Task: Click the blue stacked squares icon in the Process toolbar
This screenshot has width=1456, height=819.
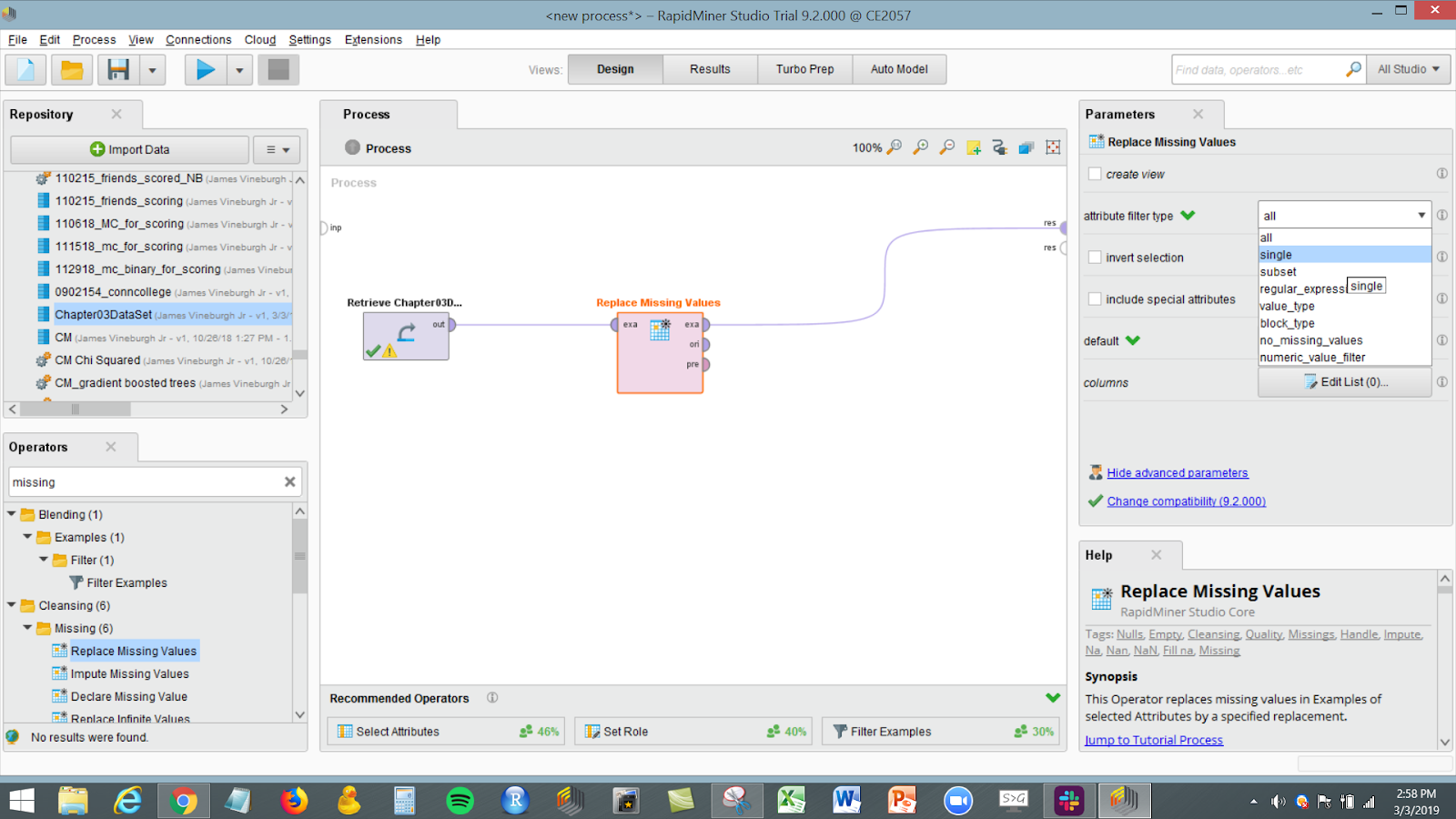Action: click(1026, 147)
